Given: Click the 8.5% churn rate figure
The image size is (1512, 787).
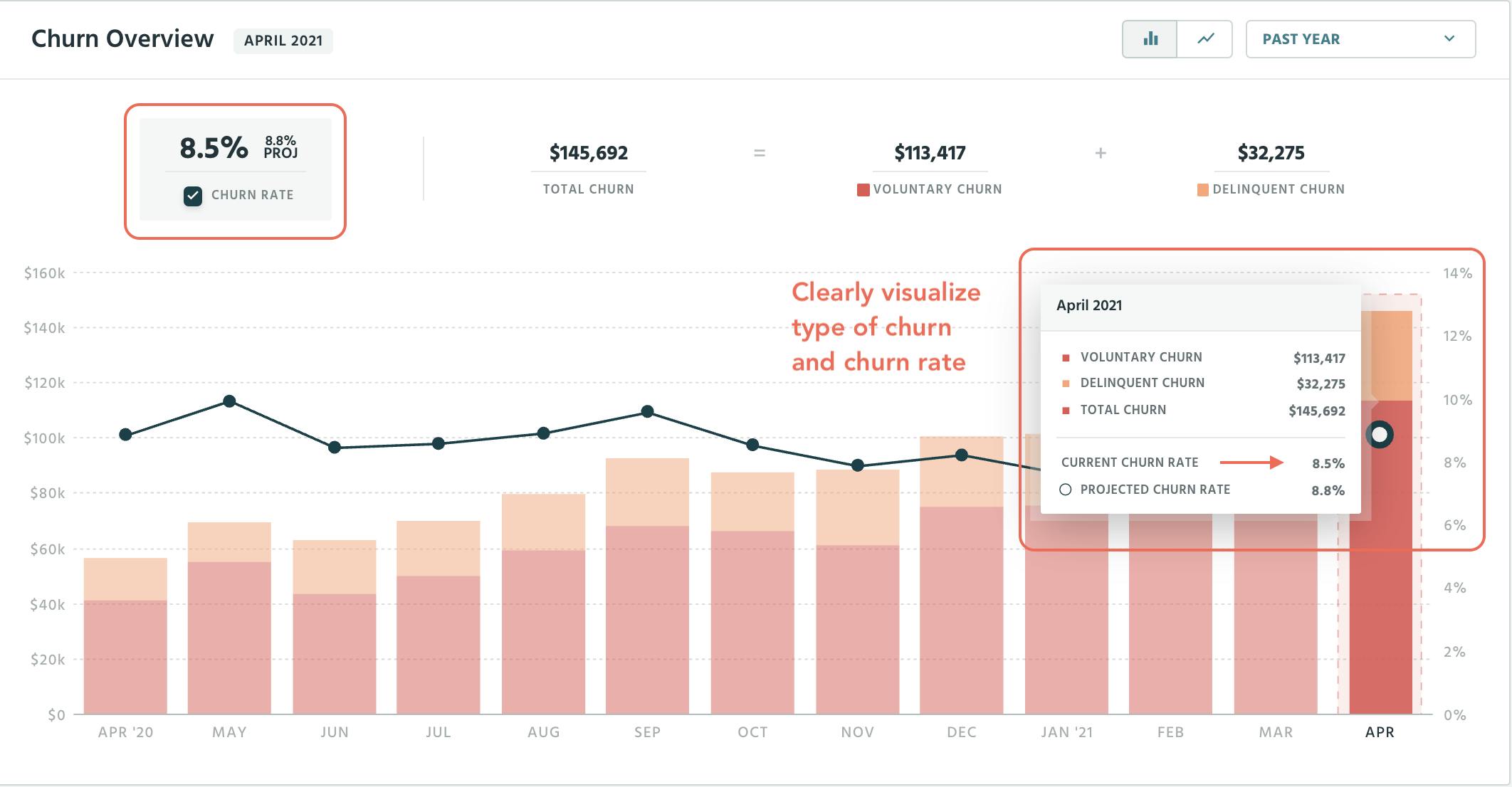Looking at the screenshot, I should pos(214,148).
